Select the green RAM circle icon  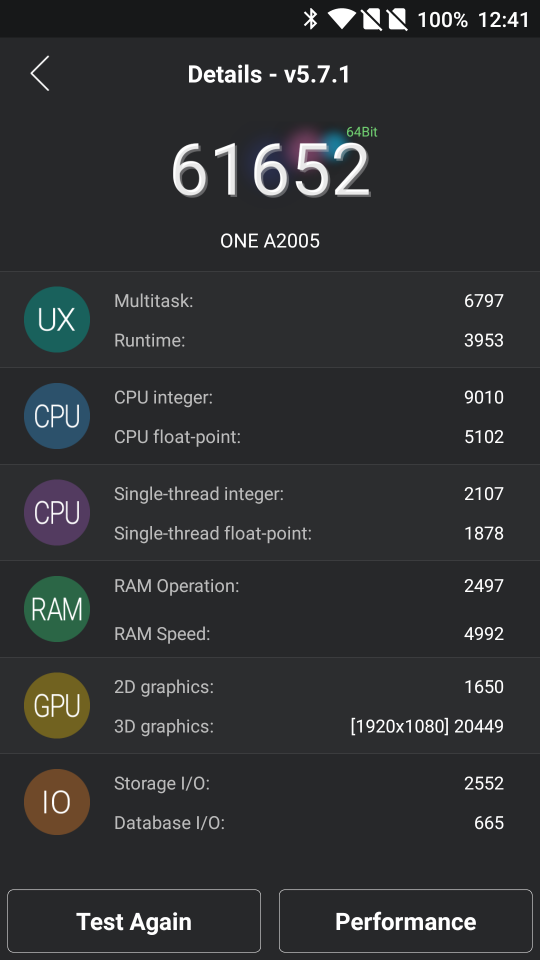(57, 609)
